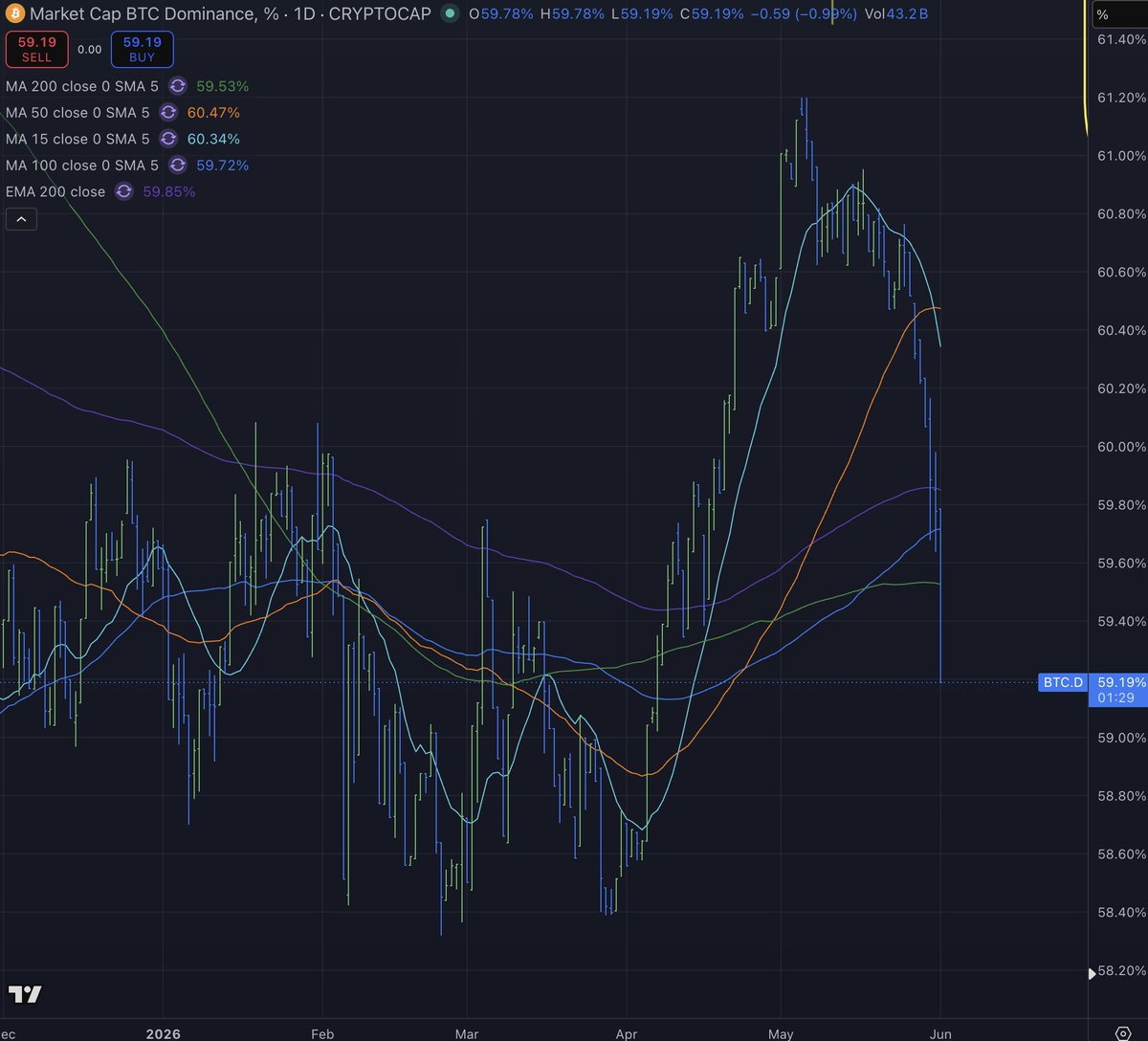This screenshot has height=1041, width=1148.
Task: Click the MA 15 value 60.34%
Action: [x=212, y=139]
